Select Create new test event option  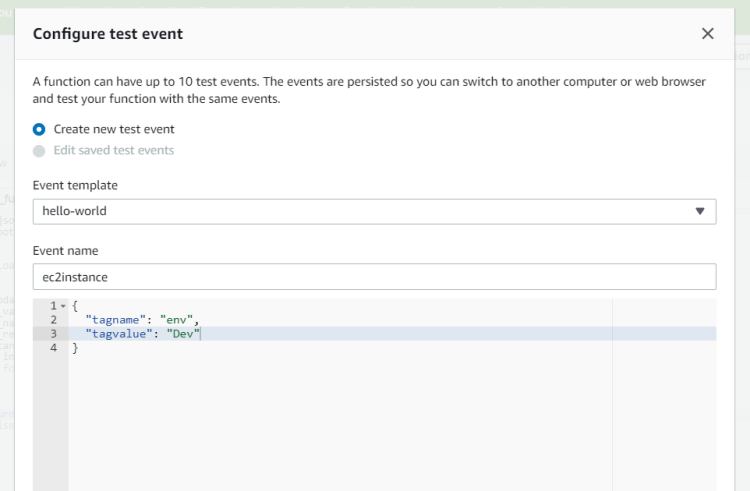point(39,129)
